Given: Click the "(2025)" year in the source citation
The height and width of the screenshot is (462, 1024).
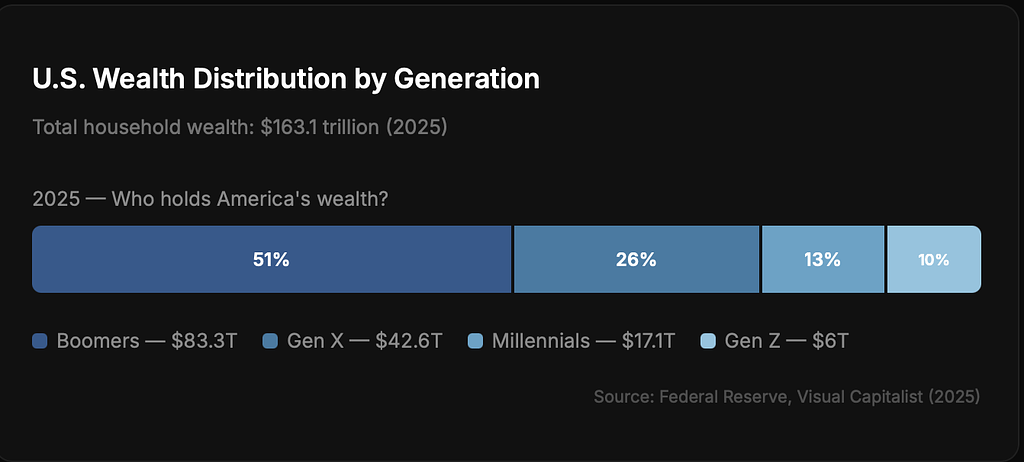Looking at the screenshot, I should tap(954, 397).
